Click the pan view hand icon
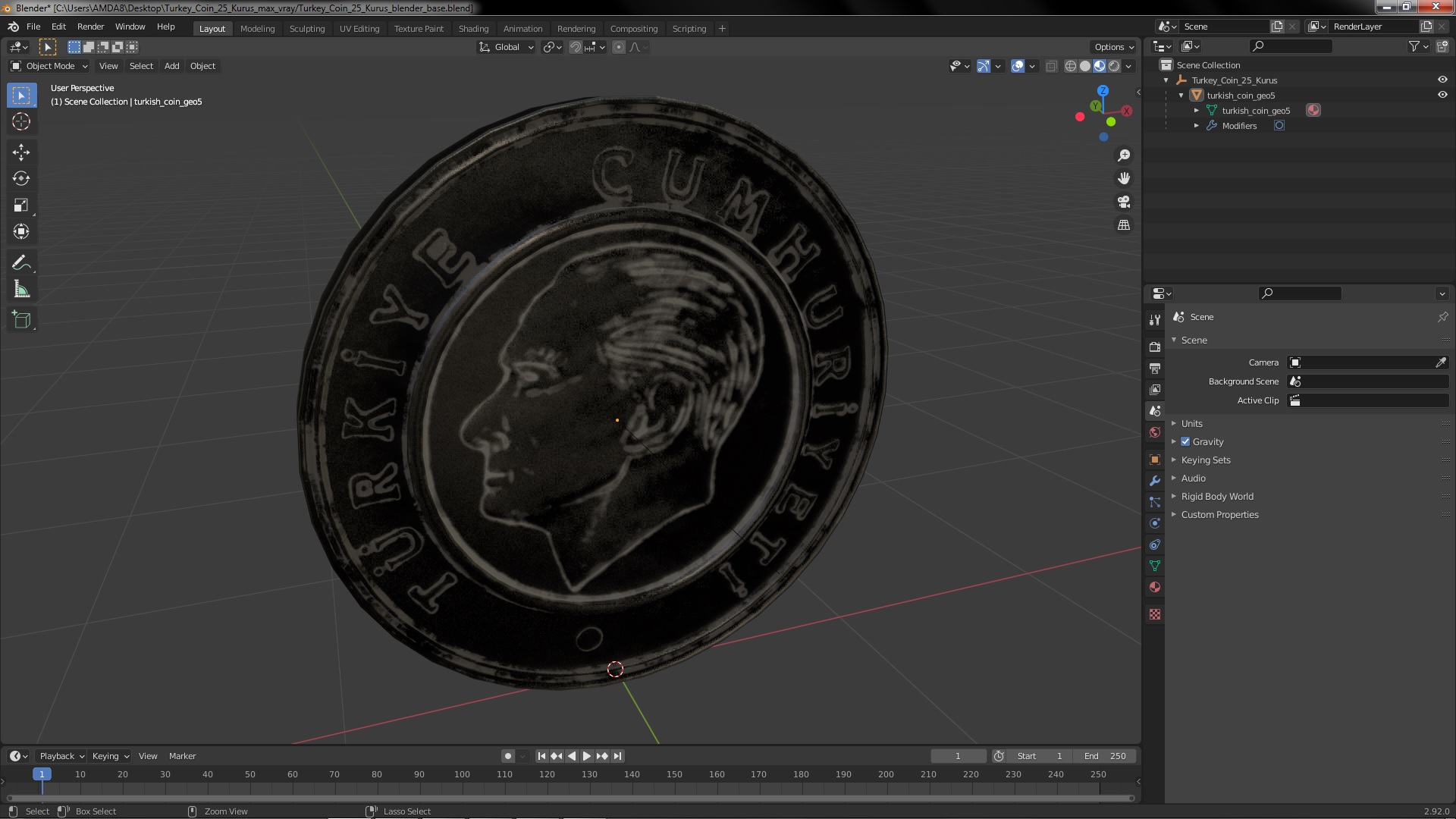 (x=1124, y=178)
